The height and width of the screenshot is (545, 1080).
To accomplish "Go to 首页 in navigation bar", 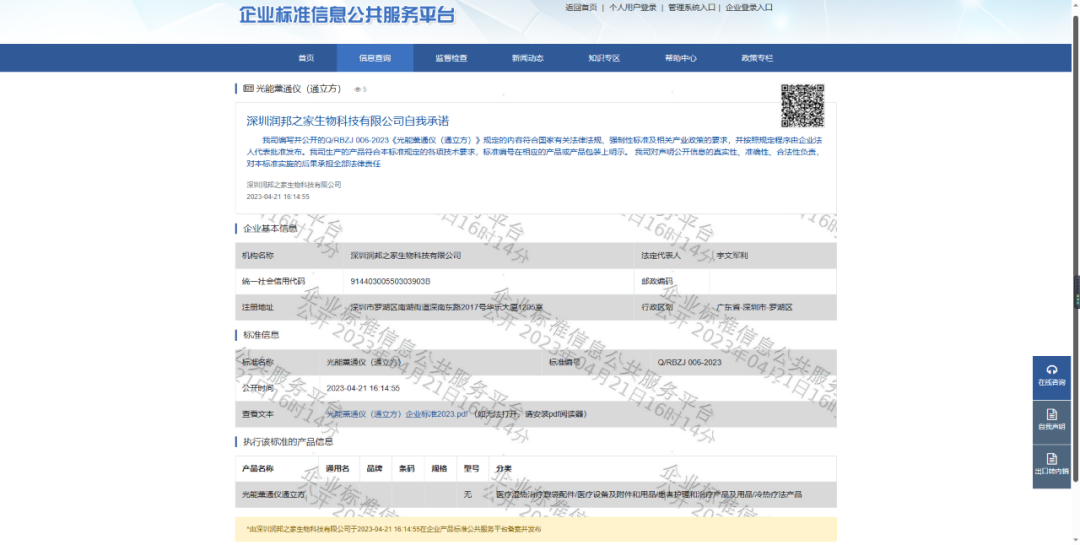I will click(306, 59).
